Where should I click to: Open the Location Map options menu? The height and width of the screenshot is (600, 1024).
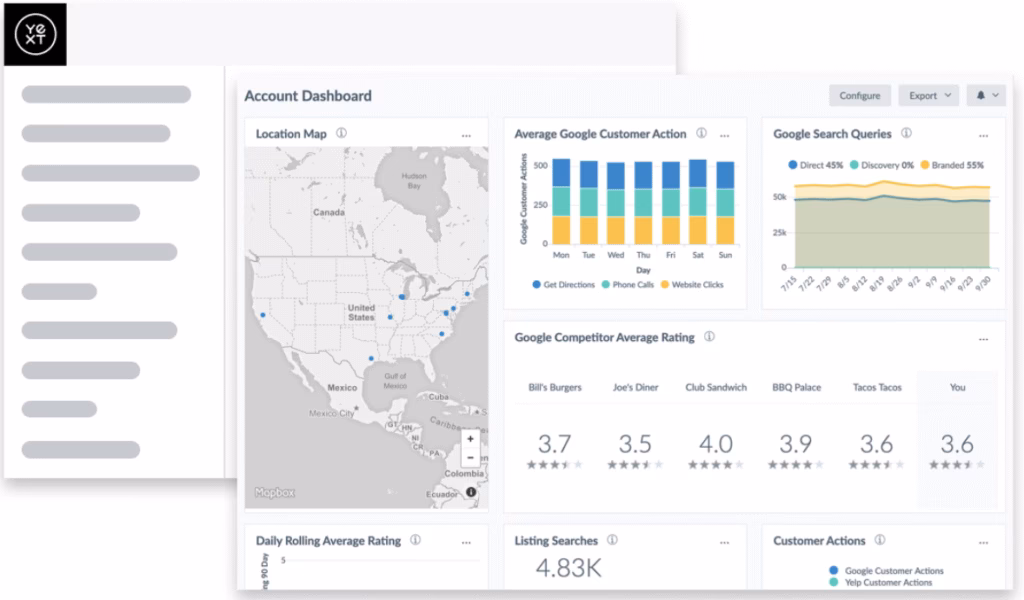tap(466, 133)
